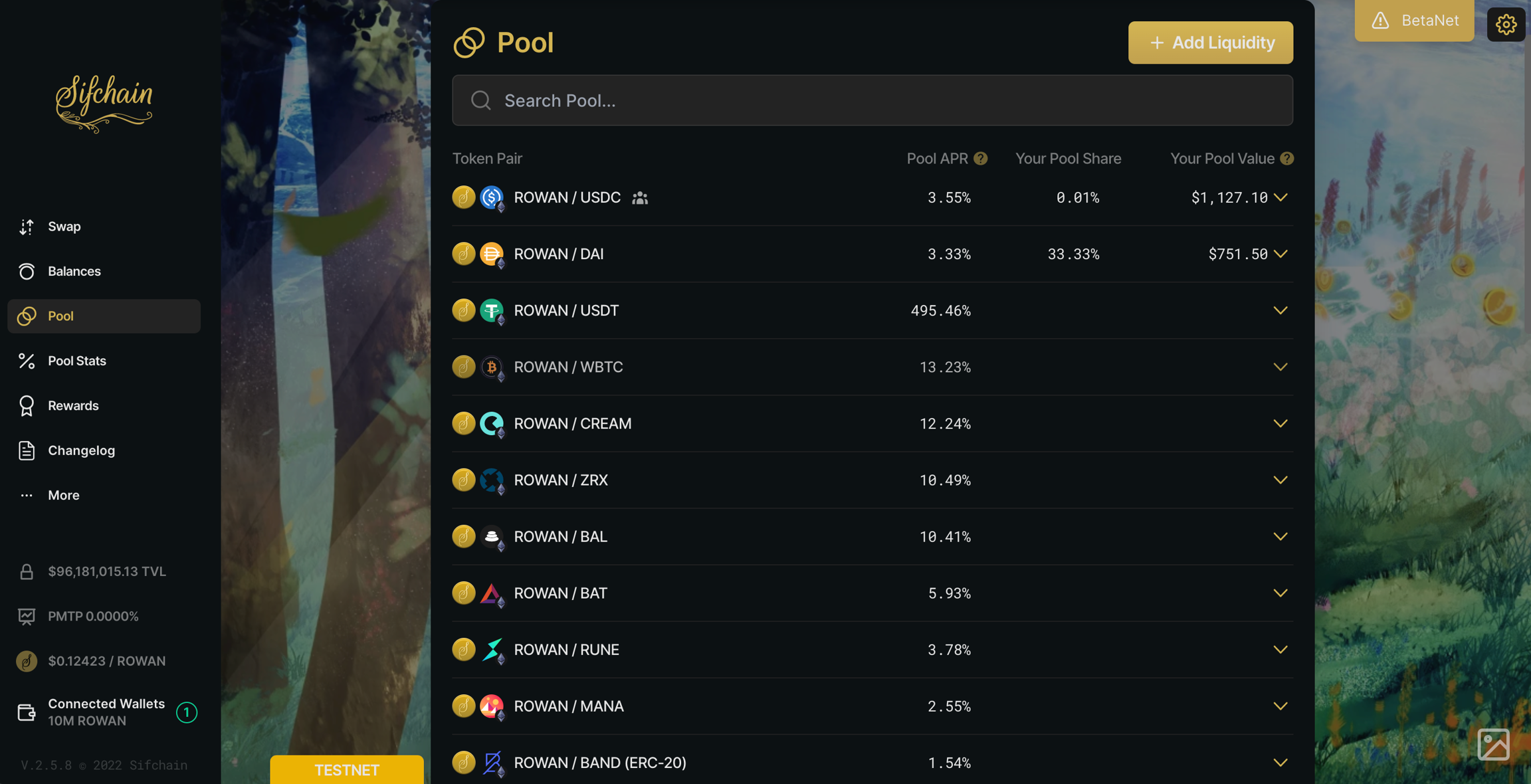Image resolution: width=1531 pixels, height=784 pixels.
Task: Click the Add Liquidity button
Action: [x=1210, y=43]
